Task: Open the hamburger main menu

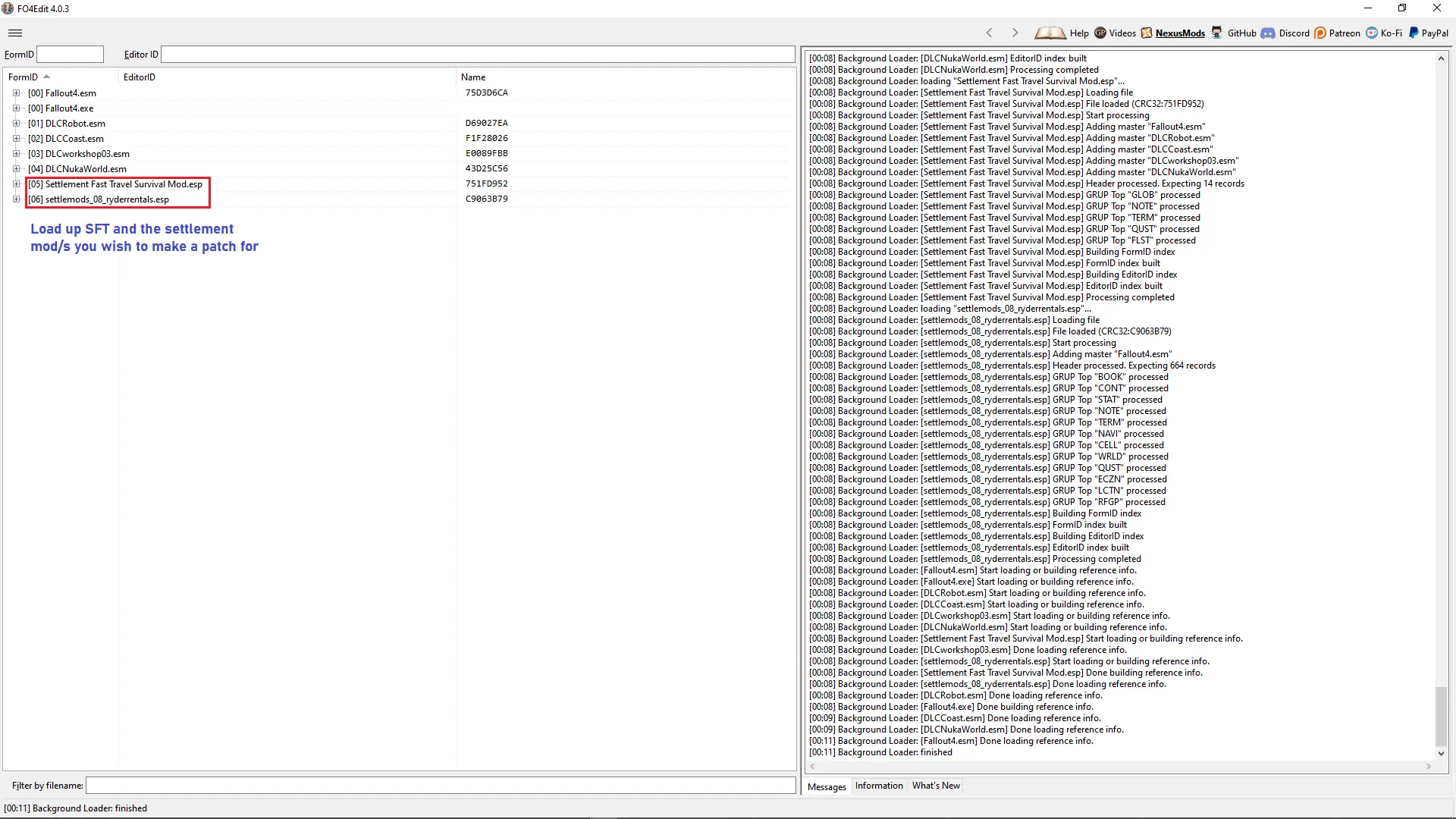Action: point(15,33)
